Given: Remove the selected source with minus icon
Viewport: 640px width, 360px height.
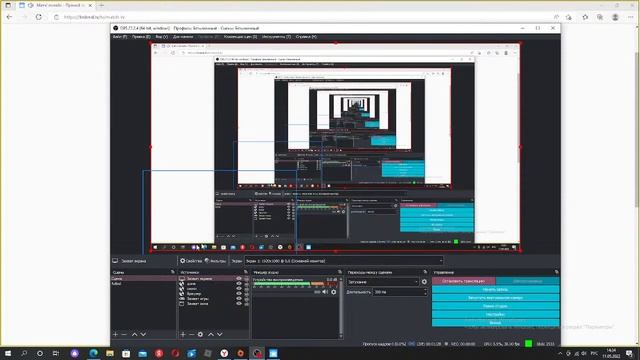Looking at the screenshot, I should click(x=191, y=334).
